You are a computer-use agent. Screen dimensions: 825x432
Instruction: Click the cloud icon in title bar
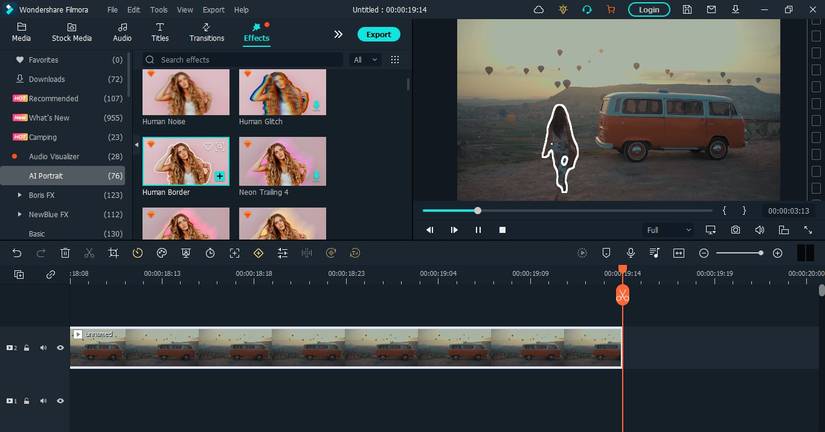[539, 9]
